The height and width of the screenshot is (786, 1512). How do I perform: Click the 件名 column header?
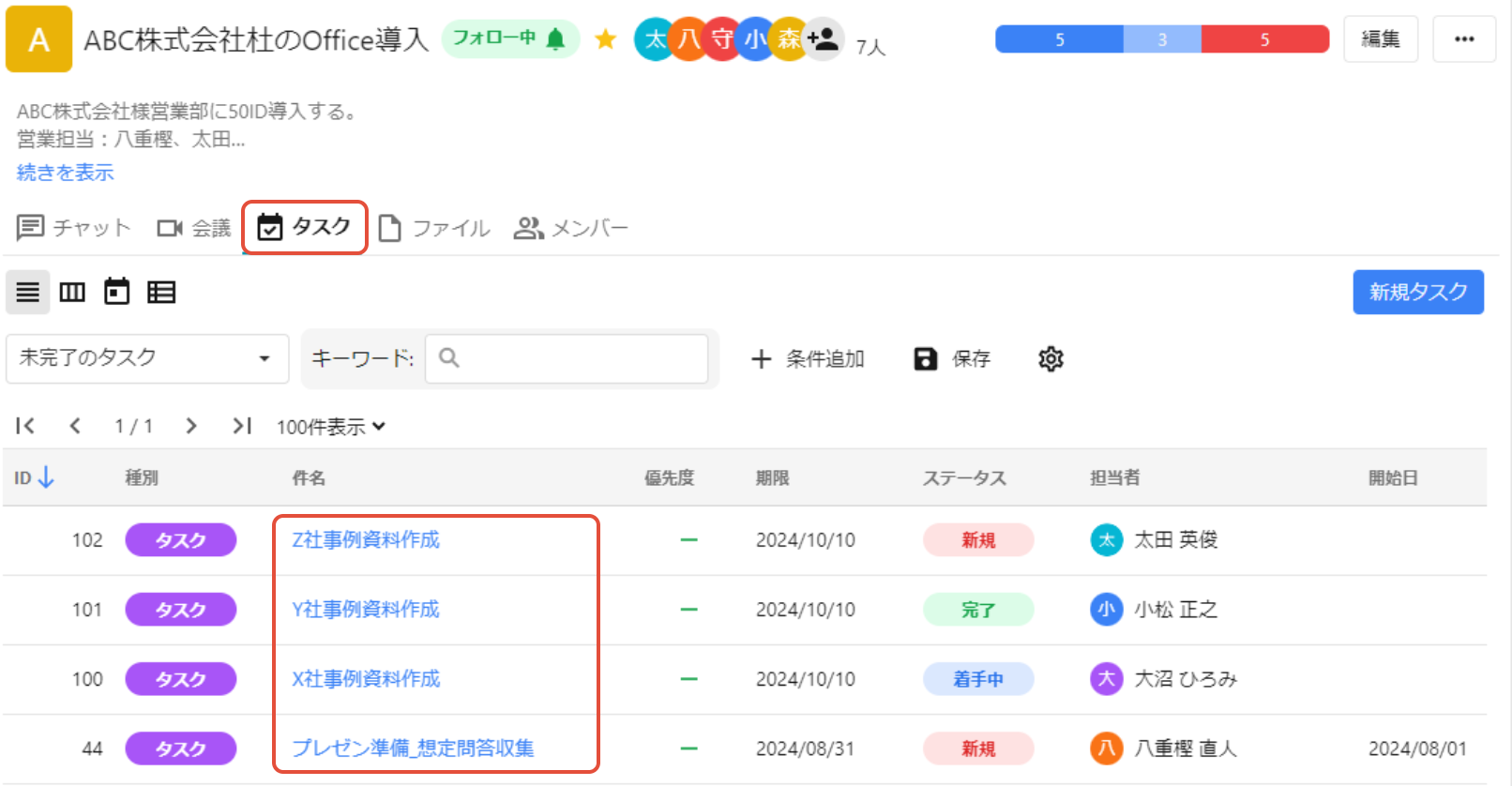(x=309, y=478)
